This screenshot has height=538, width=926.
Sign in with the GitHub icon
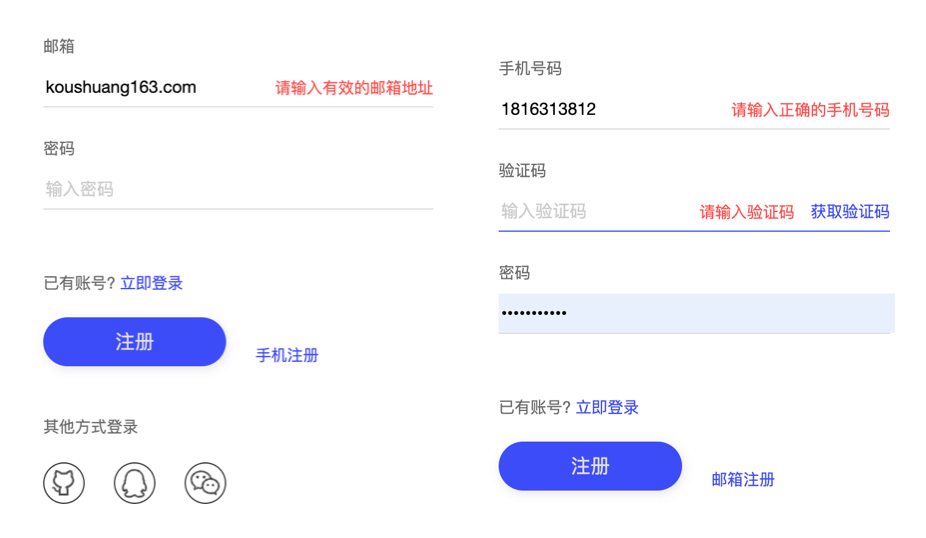(64, 483)
